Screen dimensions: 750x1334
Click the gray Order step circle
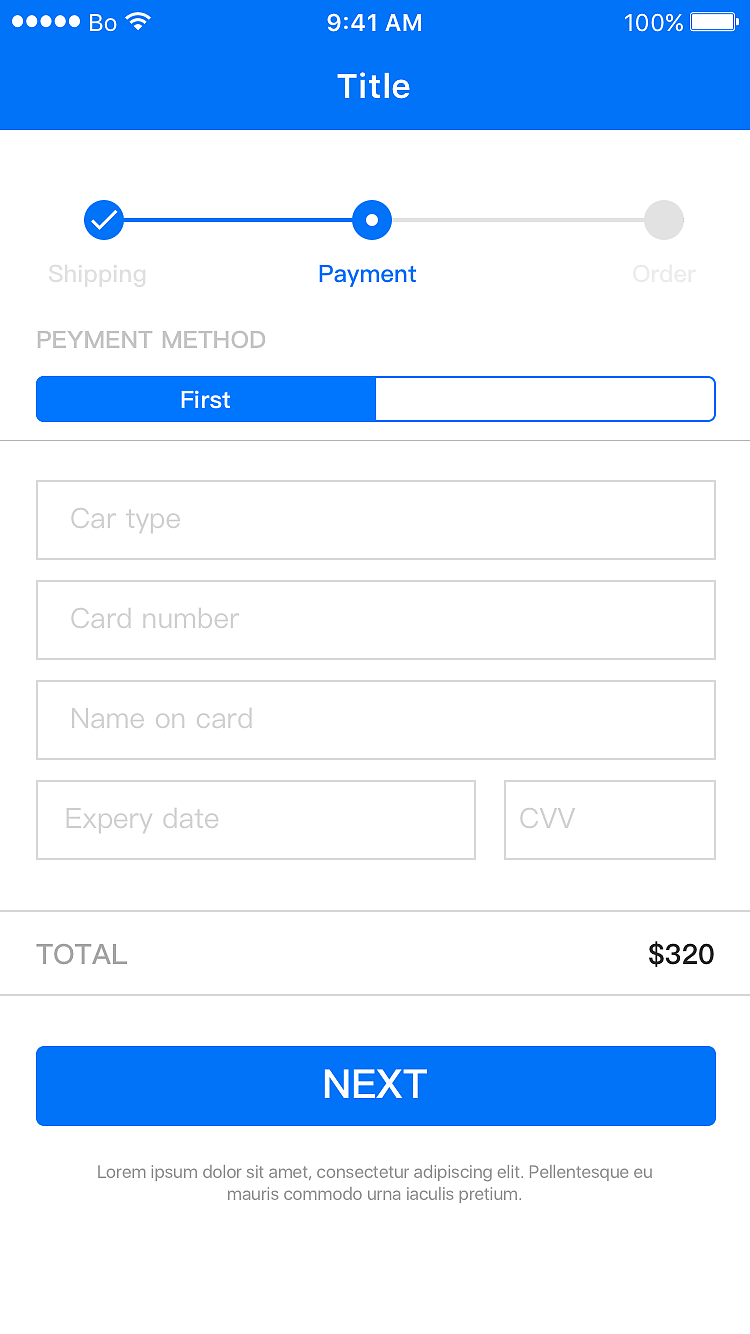click(x=664, y=220)
